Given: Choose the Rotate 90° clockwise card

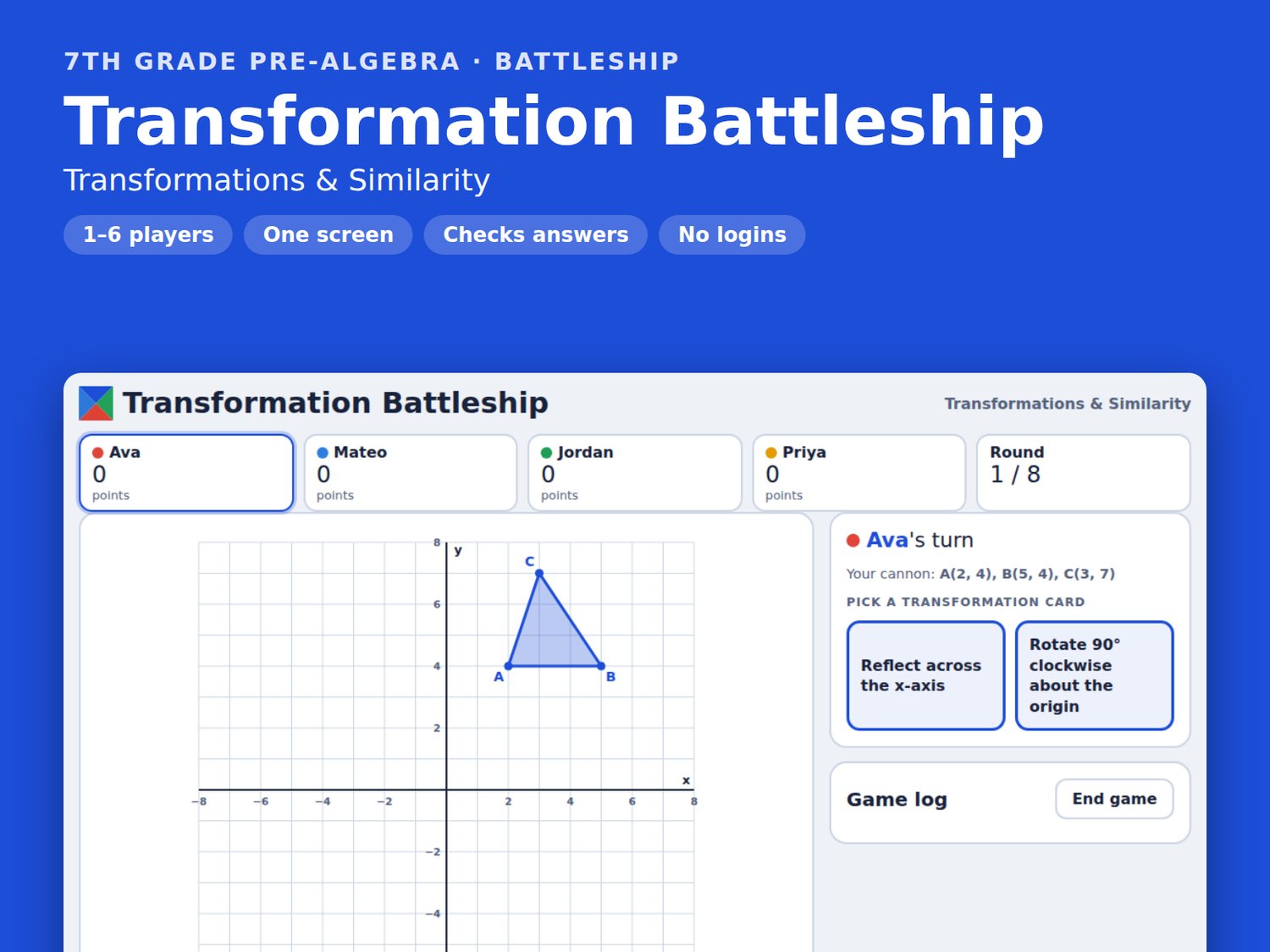Looking at the screenshot, I should point(1095,675).
